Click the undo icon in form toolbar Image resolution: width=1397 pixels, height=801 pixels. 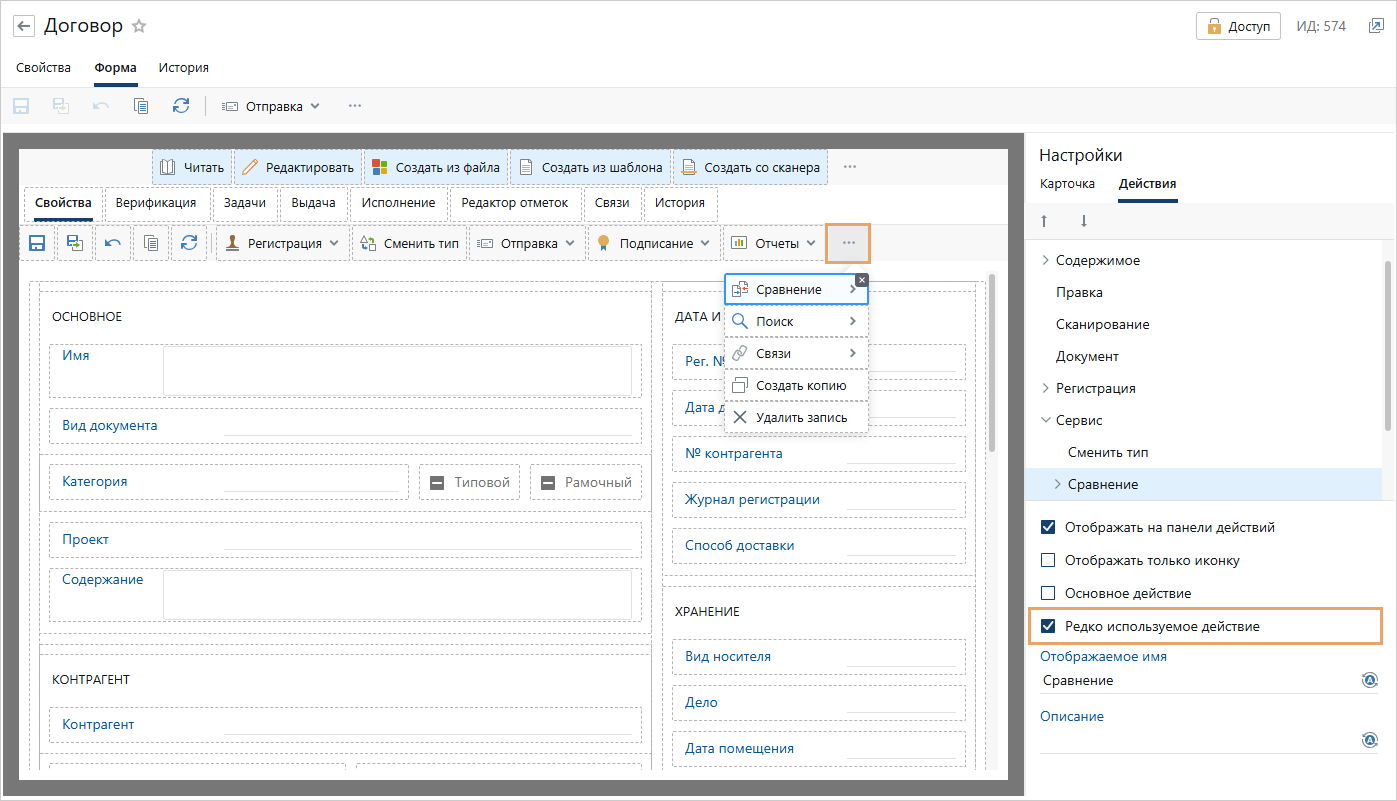click(x=113, y=243)
